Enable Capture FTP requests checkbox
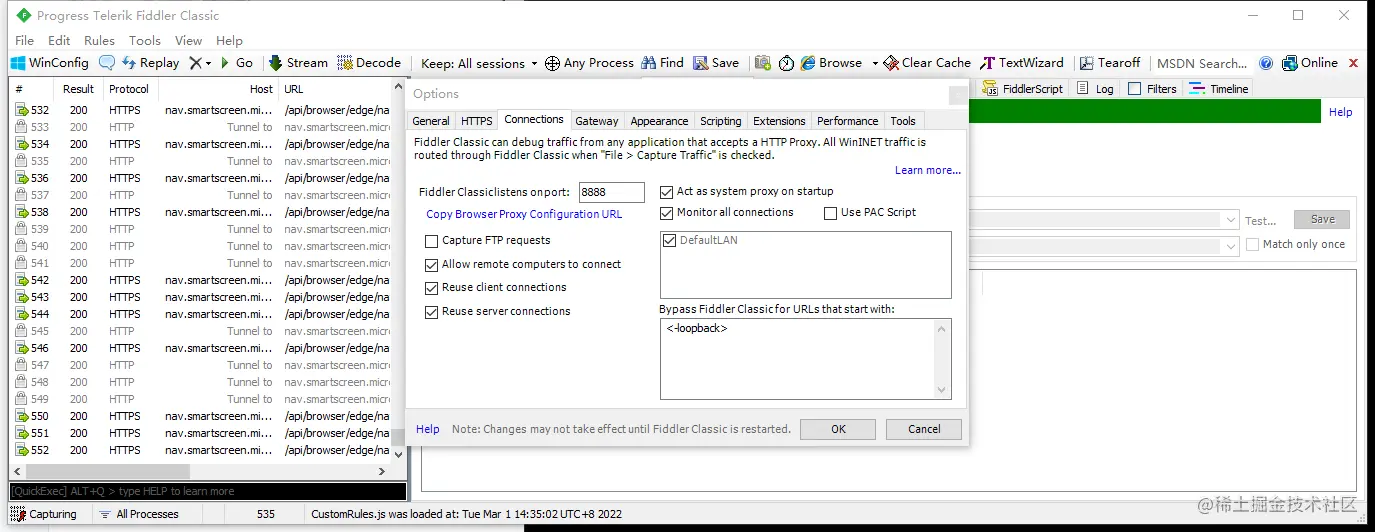The height and width of the screenshot is (532, 1375). click(x=432, y=241)
